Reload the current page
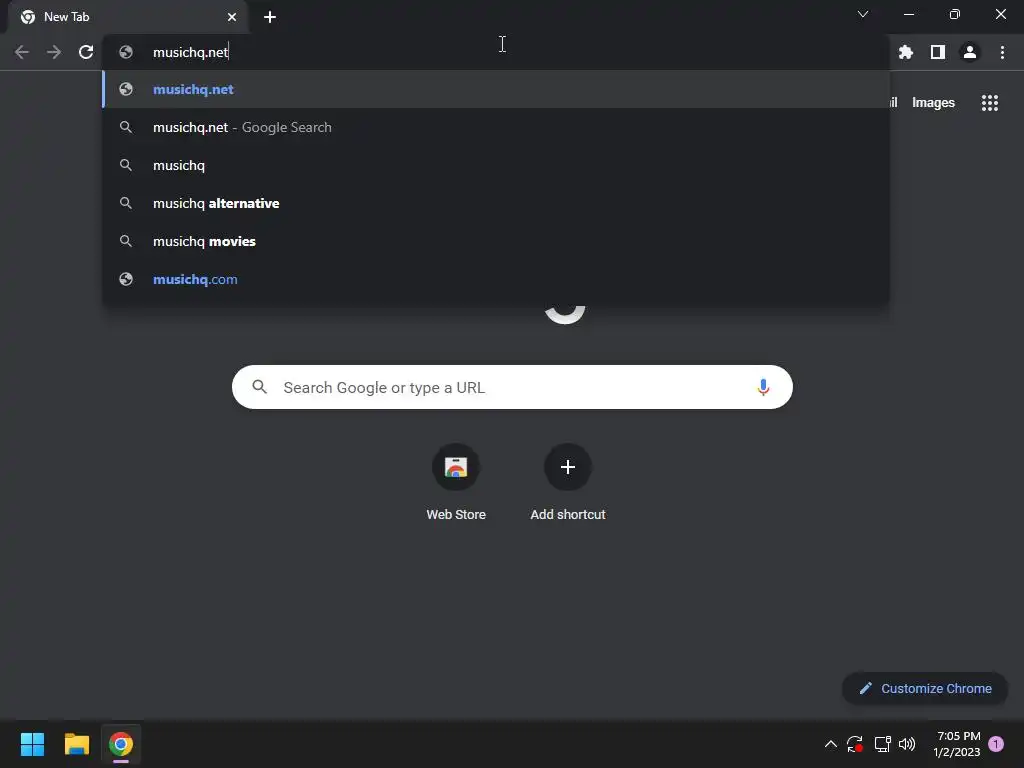 (x=86, y=52)
